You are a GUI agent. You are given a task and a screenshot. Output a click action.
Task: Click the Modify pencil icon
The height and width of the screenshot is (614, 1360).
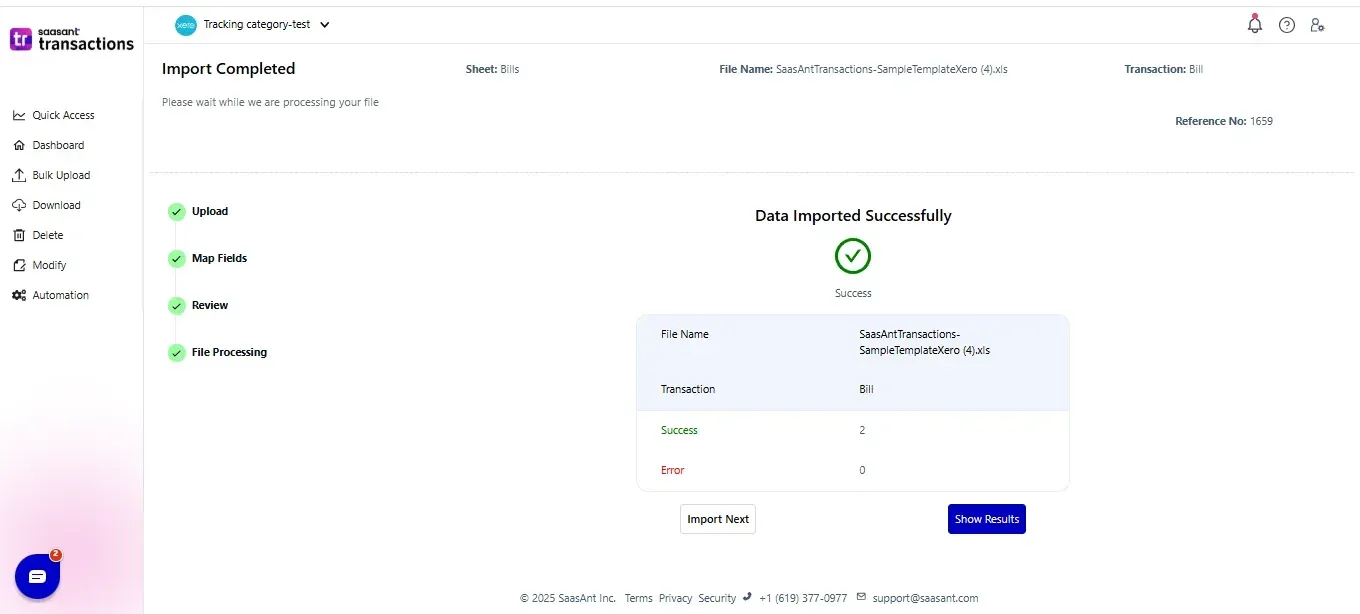click(19, 265)
